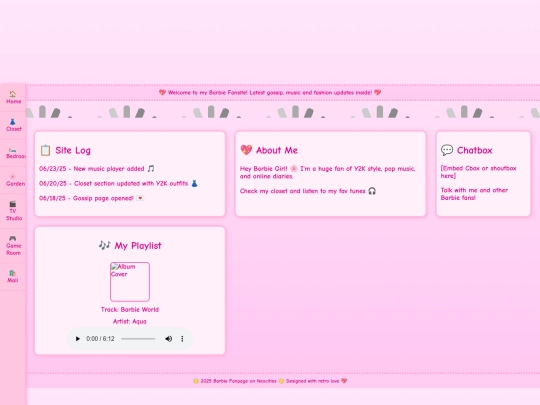Click the Hey Barbie Girl intro text
This screenshot has height=405, width=540.
328,172
